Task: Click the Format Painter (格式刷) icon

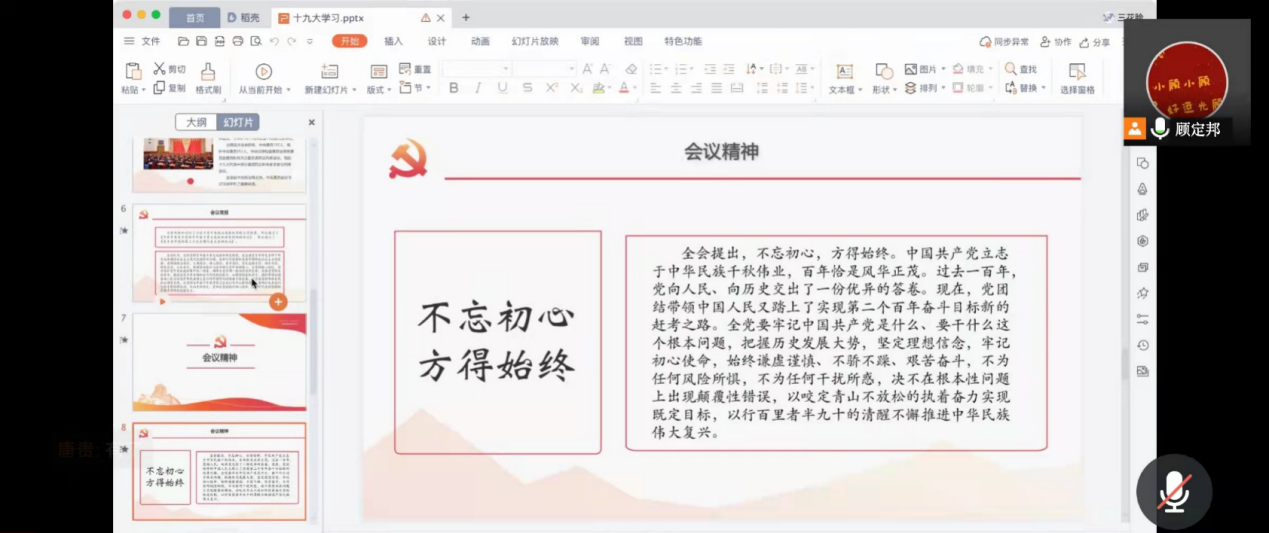Action: pos(208,72)
